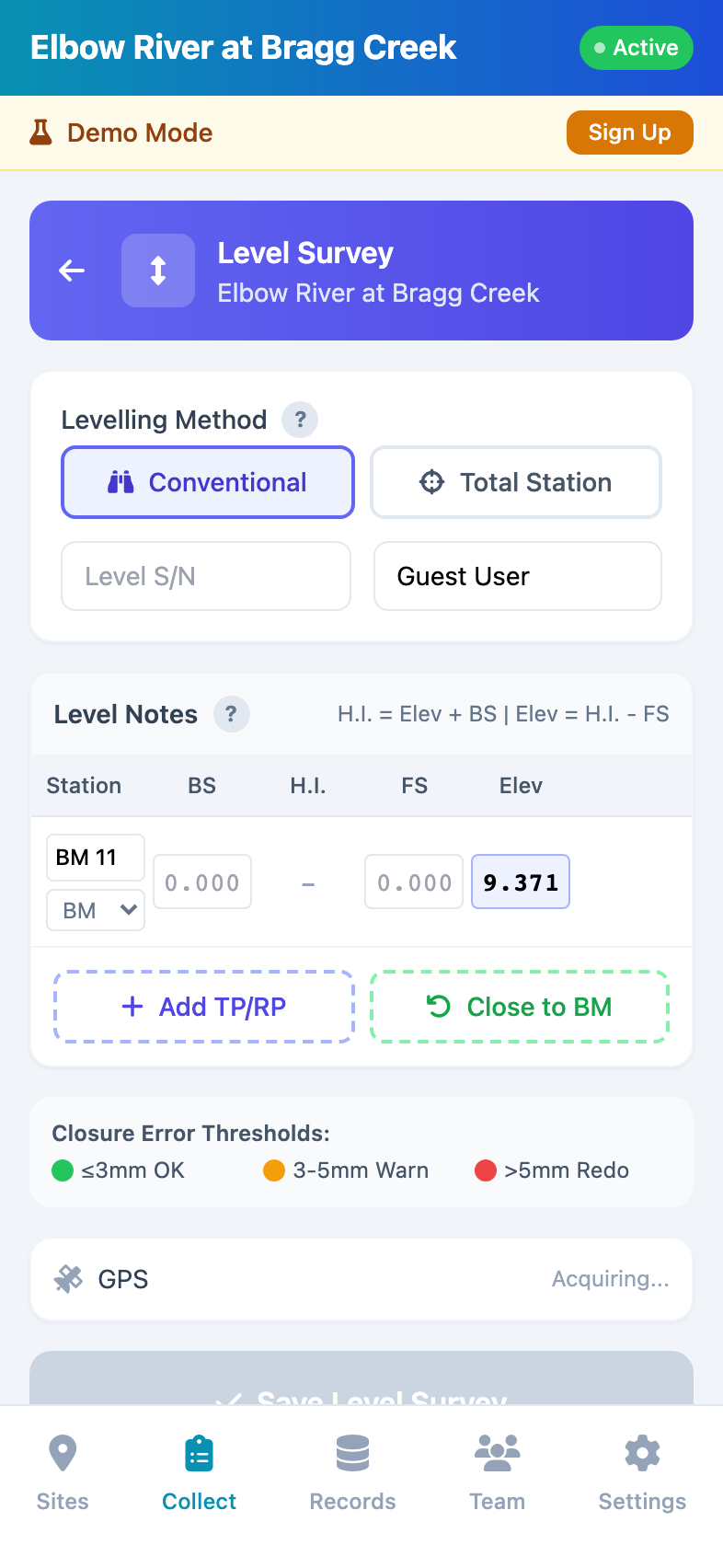Select the Conventional levelling method
This screenshot has height=1568, width=723.
(x=208, y=482)
